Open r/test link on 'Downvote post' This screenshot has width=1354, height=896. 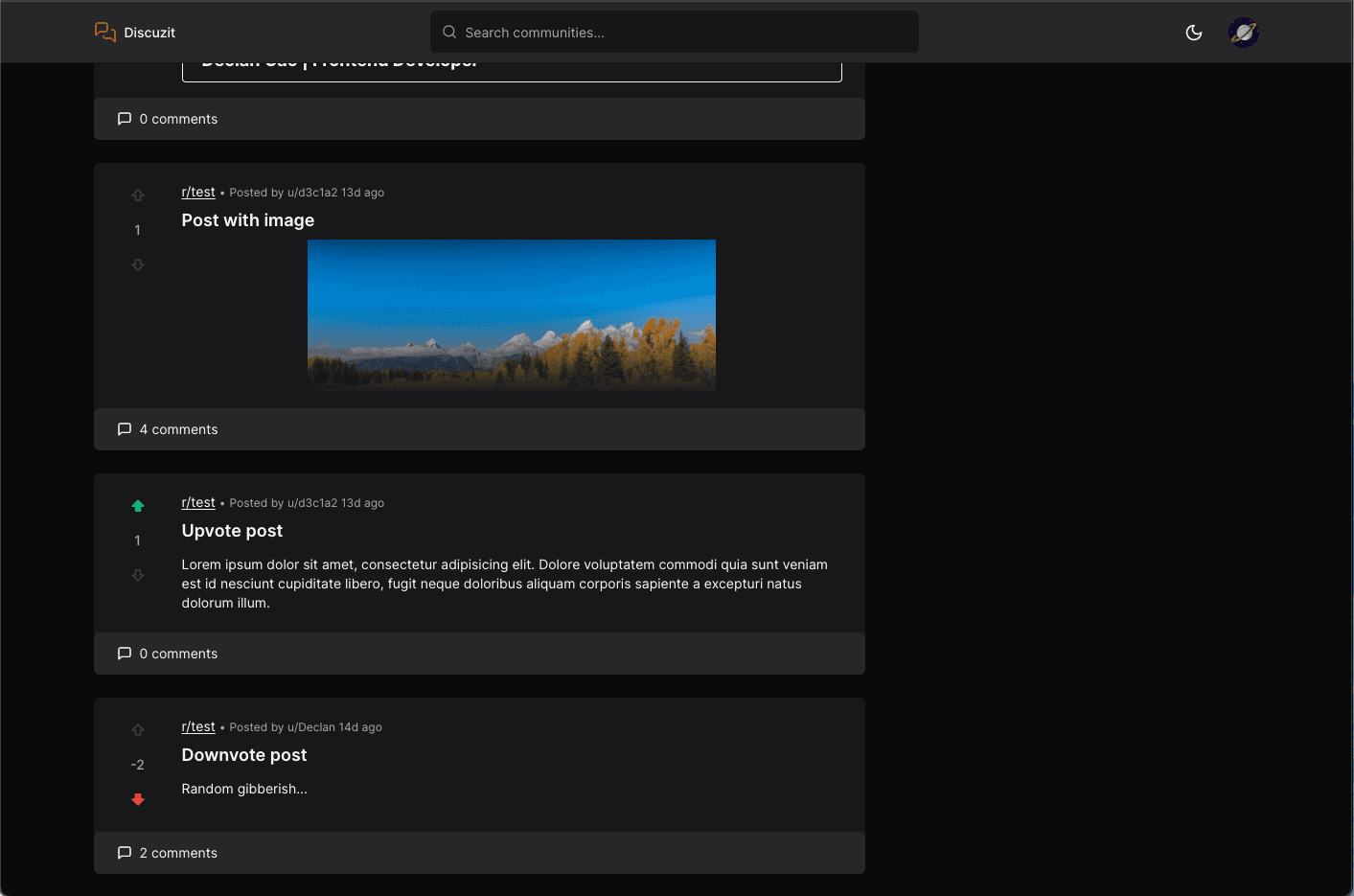pos(198,726)
